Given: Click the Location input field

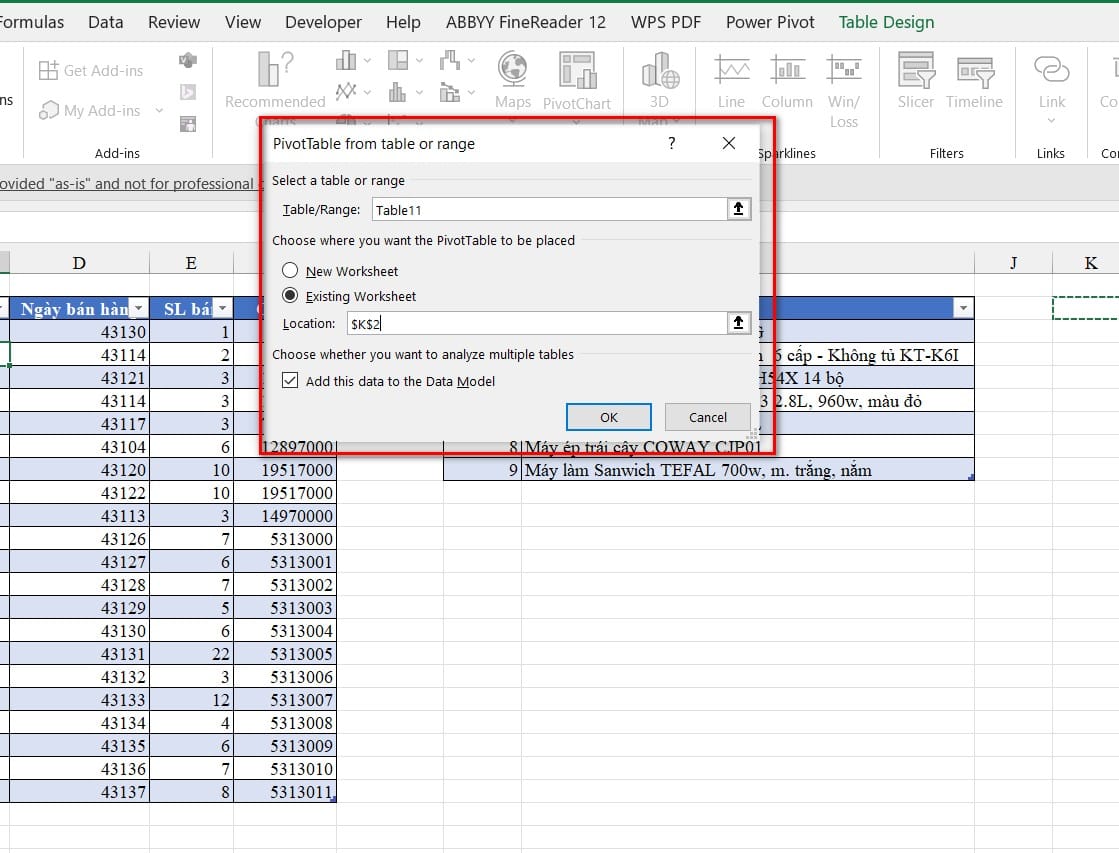Looking at the screenshot, I should click(537, 323).
